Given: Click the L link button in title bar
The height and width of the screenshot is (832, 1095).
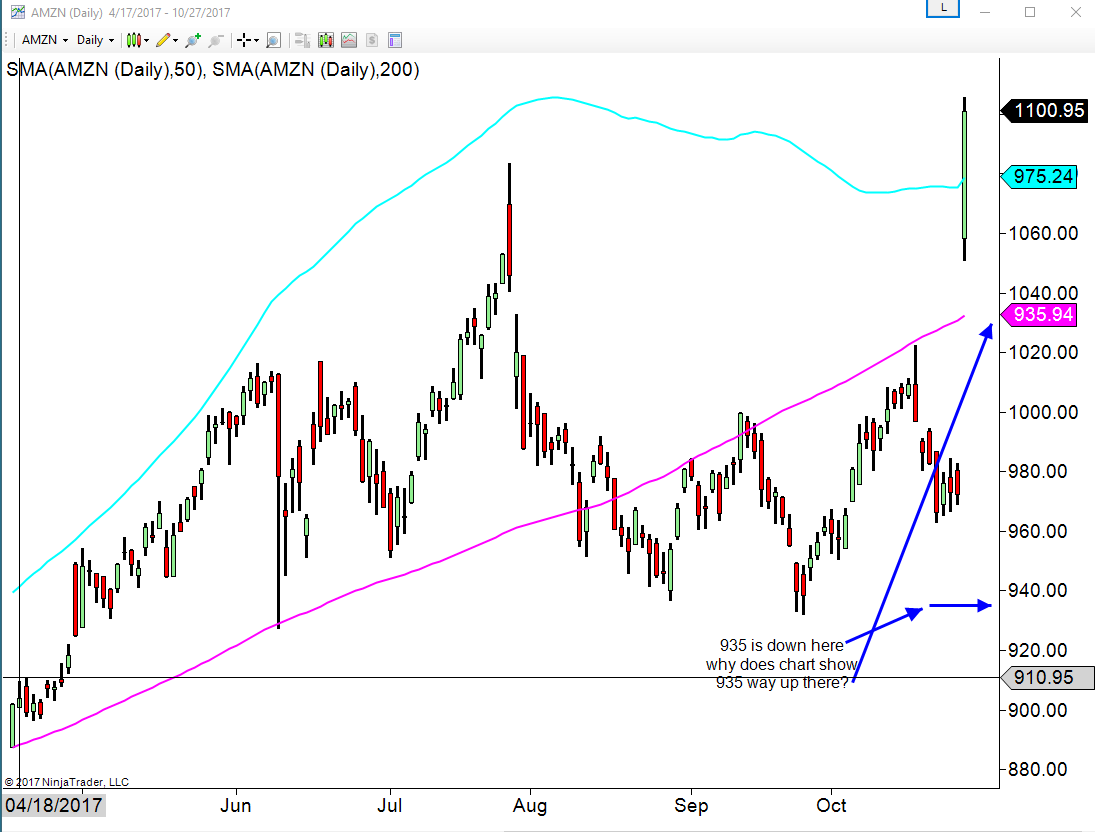Looking at the screenshot, I should [943, 8].
